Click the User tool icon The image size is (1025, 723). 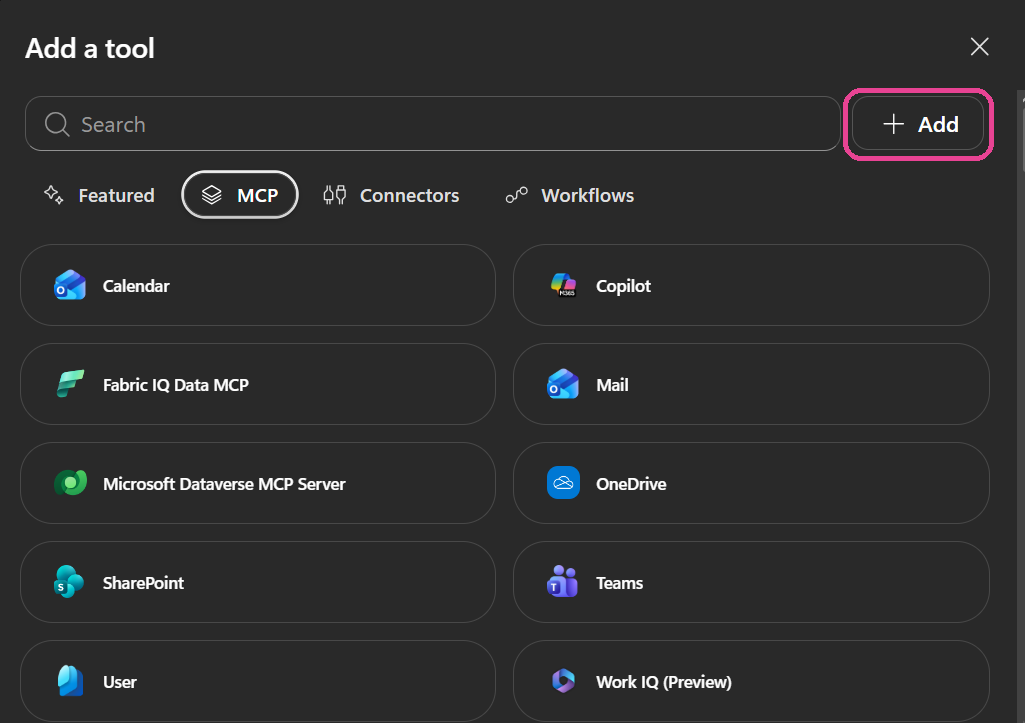70,681
